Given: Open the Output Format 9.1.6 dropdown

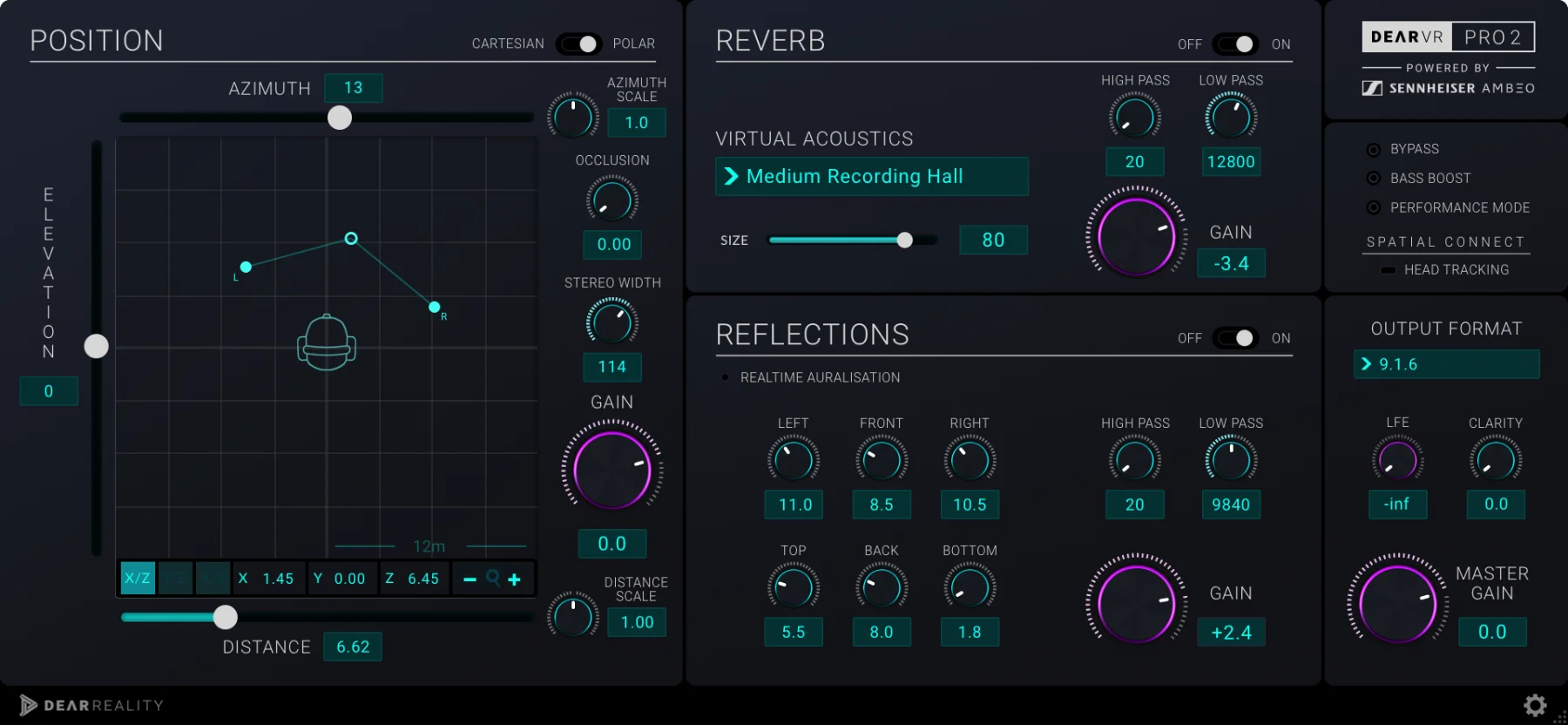Looking at the screenshot, I should click(x=1446, y=364).
